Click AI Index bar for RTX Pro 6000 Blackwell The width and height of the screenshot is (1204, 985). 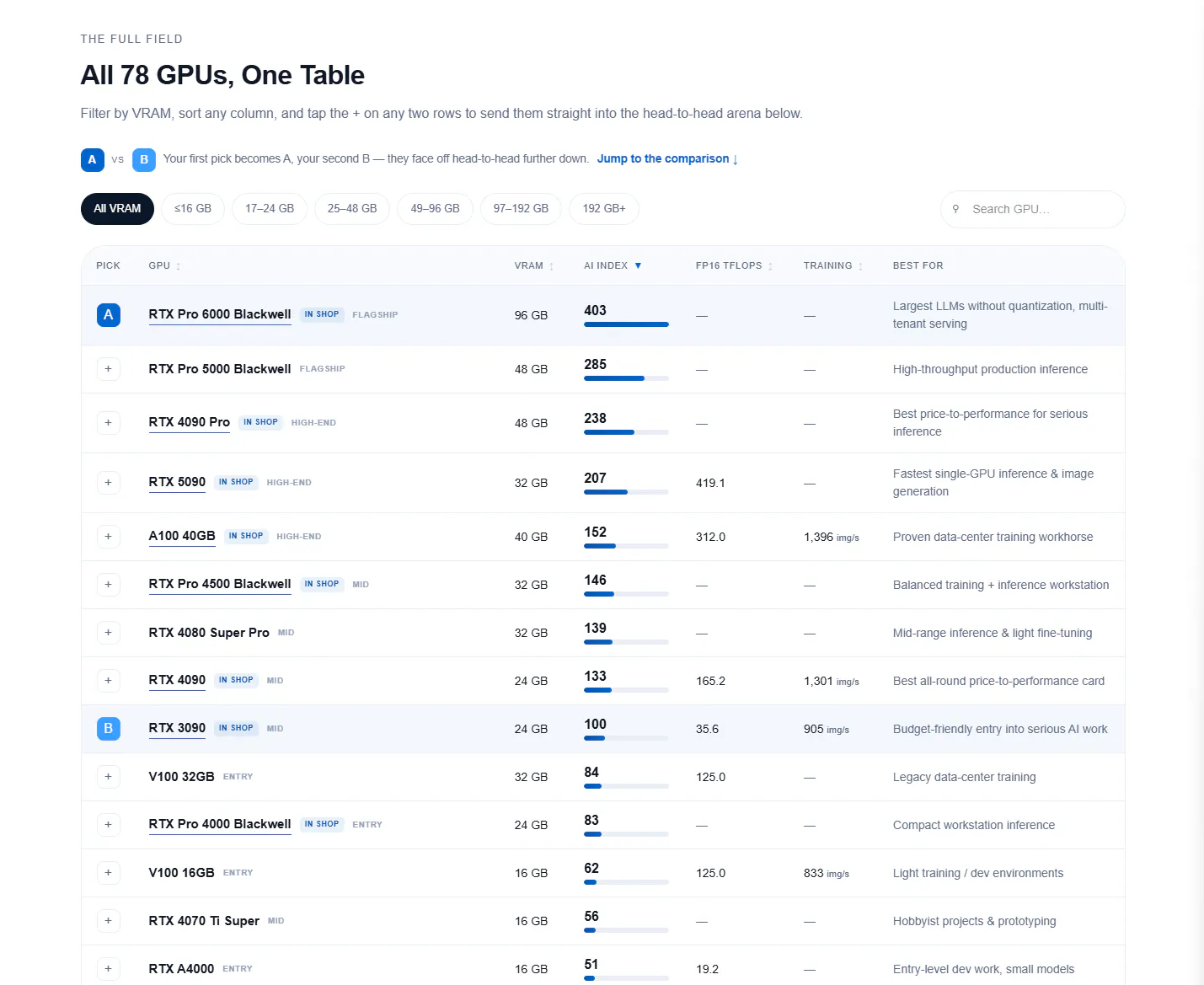tap(626, 324)
